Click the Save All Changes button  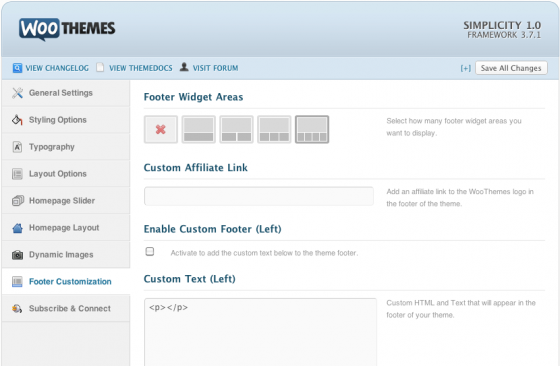click(x=511, y=68)
